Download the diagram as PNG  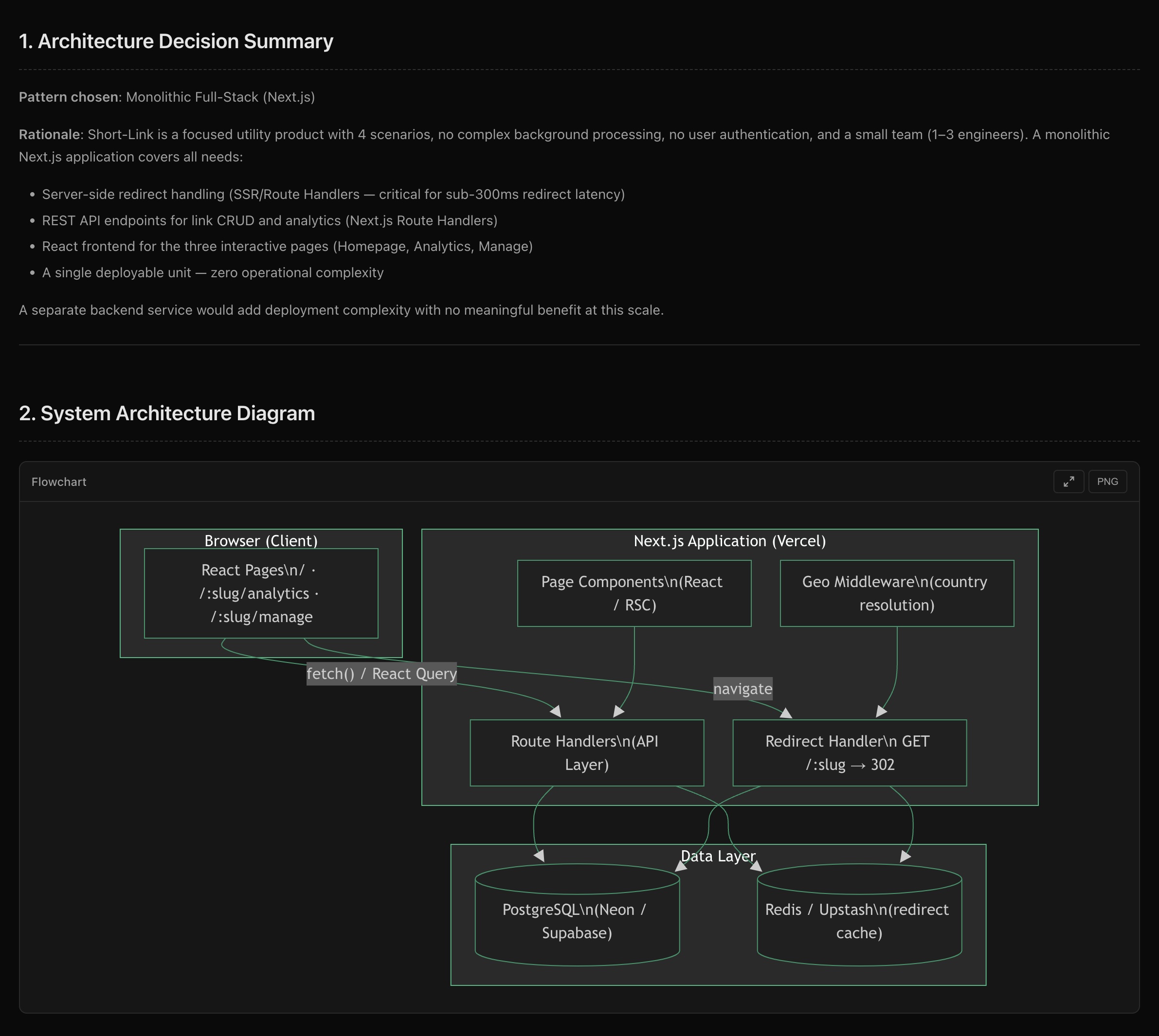pos(1107,481)
